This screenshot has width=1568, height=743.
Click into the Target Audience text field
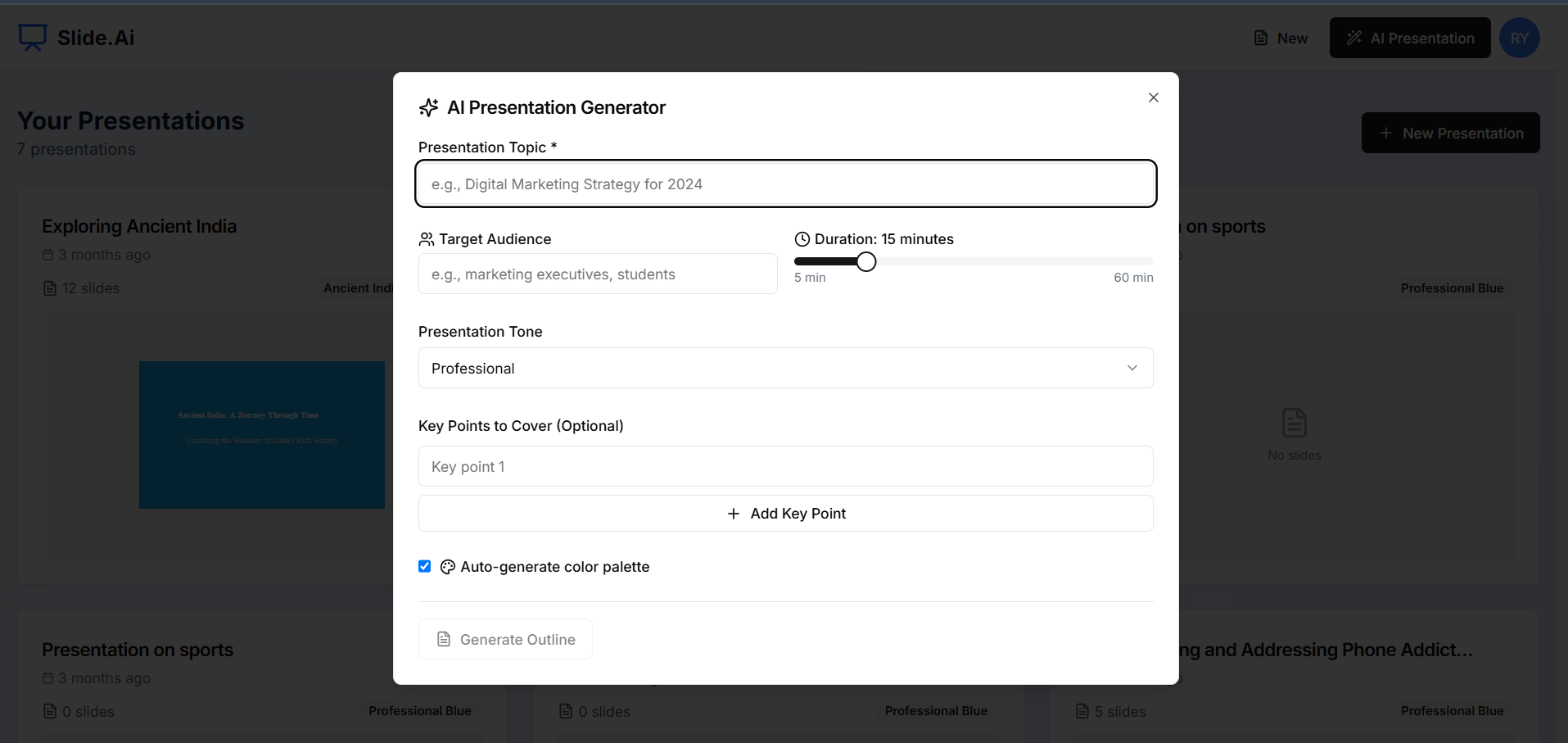pyautogui.click(x=597, y=274)
